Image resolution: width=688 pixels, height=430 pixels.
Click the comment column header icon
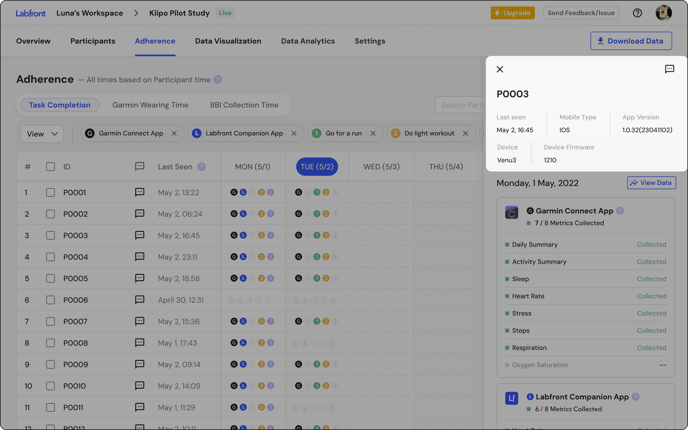[x=140, y=166]
